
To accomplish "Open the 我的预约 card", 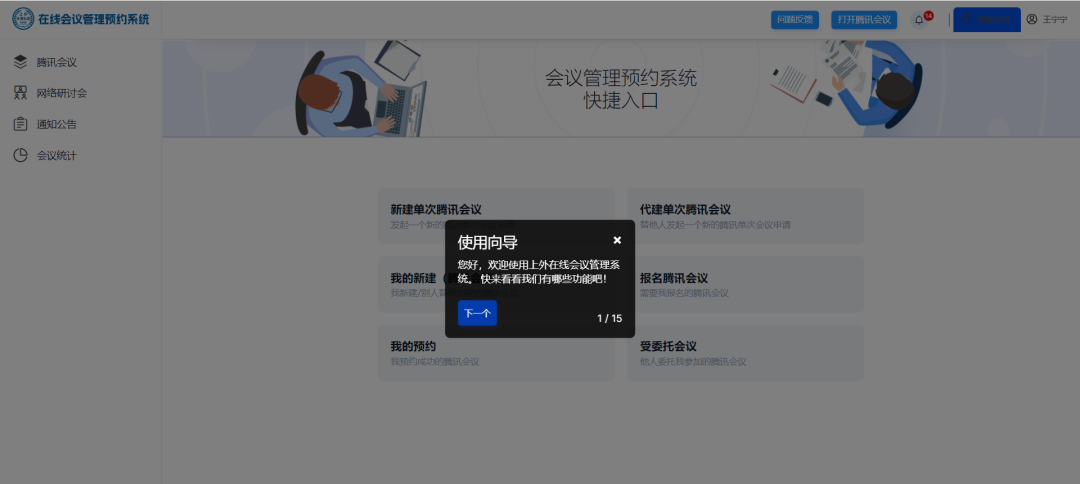I will (496, 353).
